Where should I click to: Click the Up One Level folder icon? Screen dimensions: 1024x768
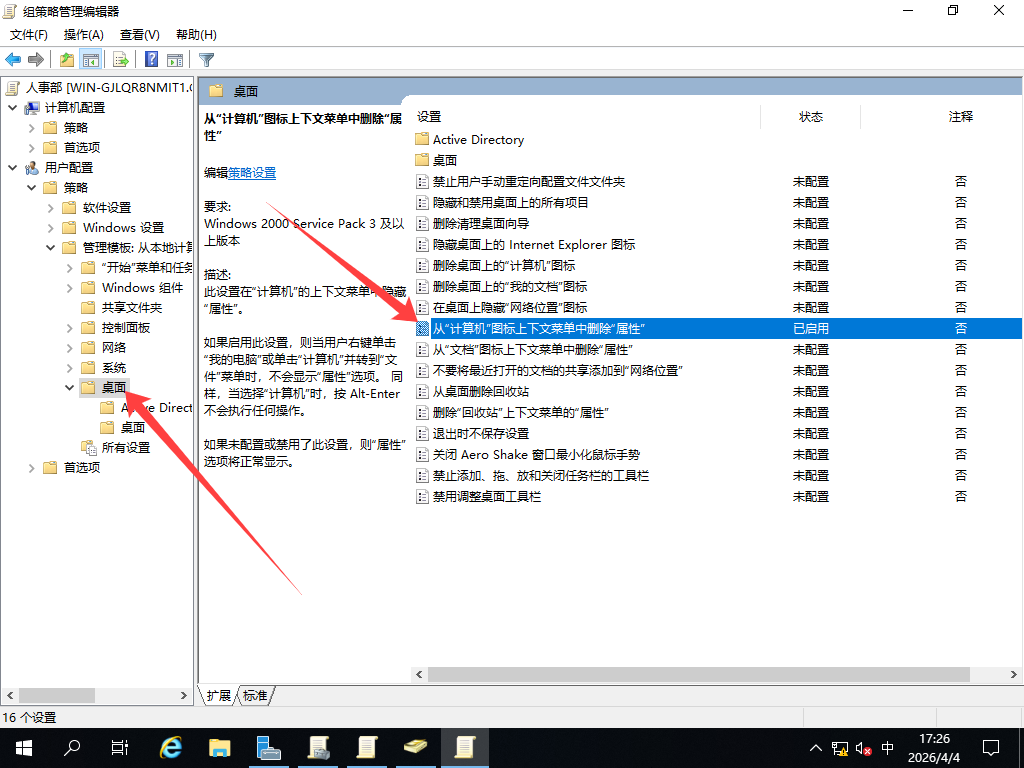pos(67,59)
